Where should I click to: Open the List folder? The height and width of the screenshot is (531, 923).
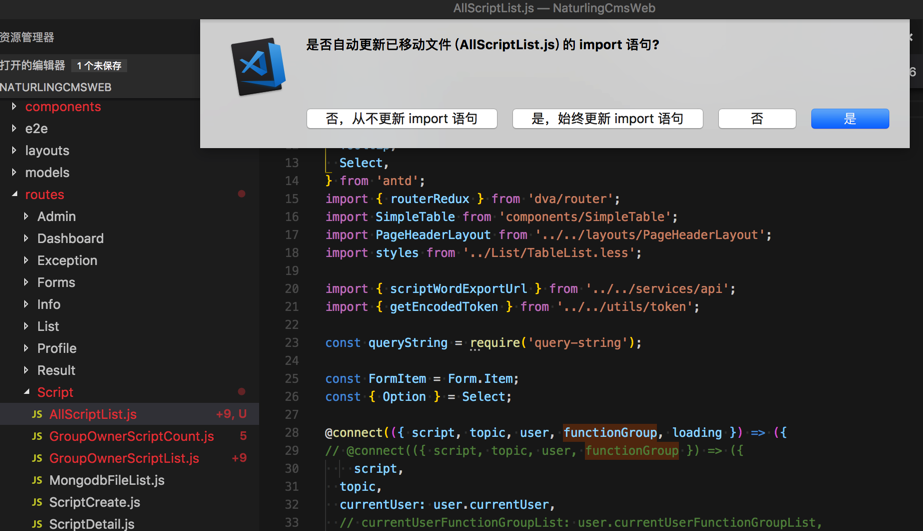click(x=48, y=326)
